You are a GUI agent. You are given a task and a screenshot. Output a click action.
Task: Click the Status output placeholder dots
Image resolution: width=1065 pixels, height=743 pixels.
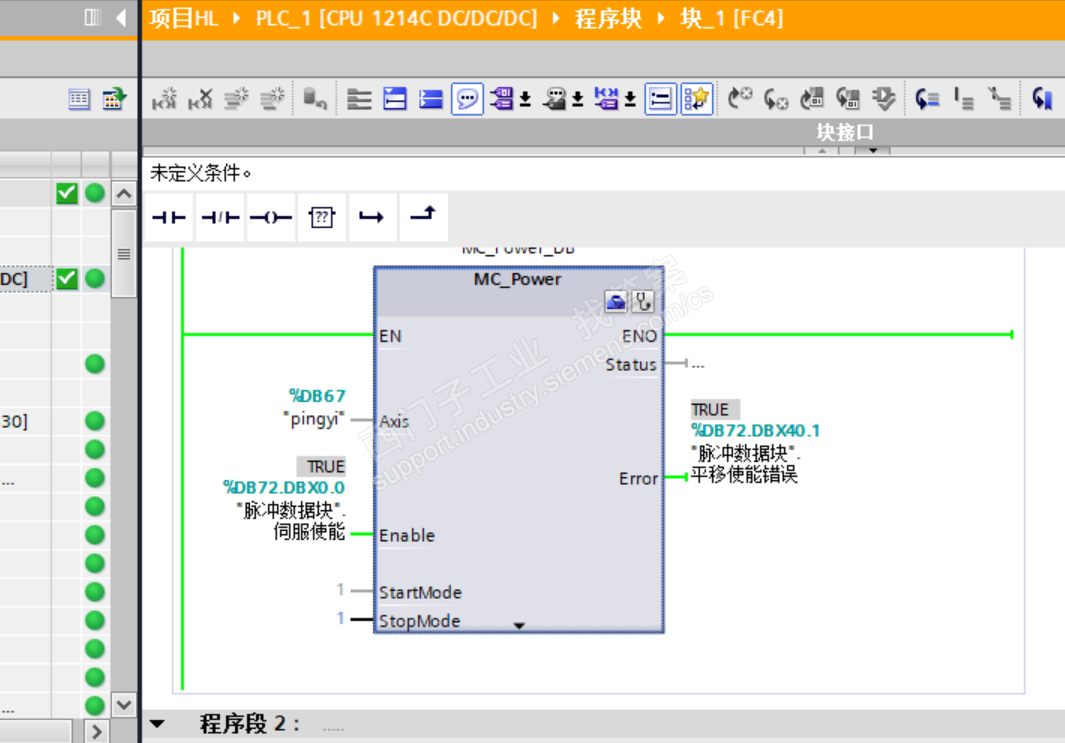coord(698,365)
